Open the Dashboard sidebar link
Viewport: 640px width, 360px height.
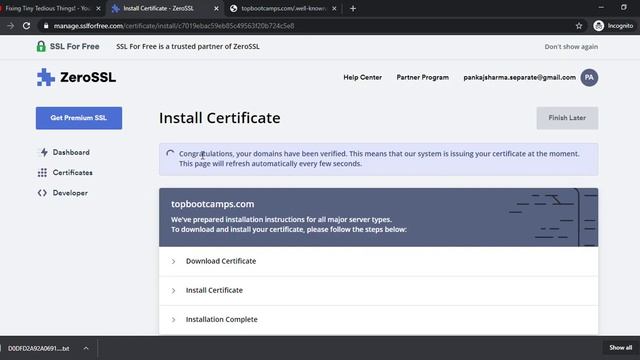71,152
